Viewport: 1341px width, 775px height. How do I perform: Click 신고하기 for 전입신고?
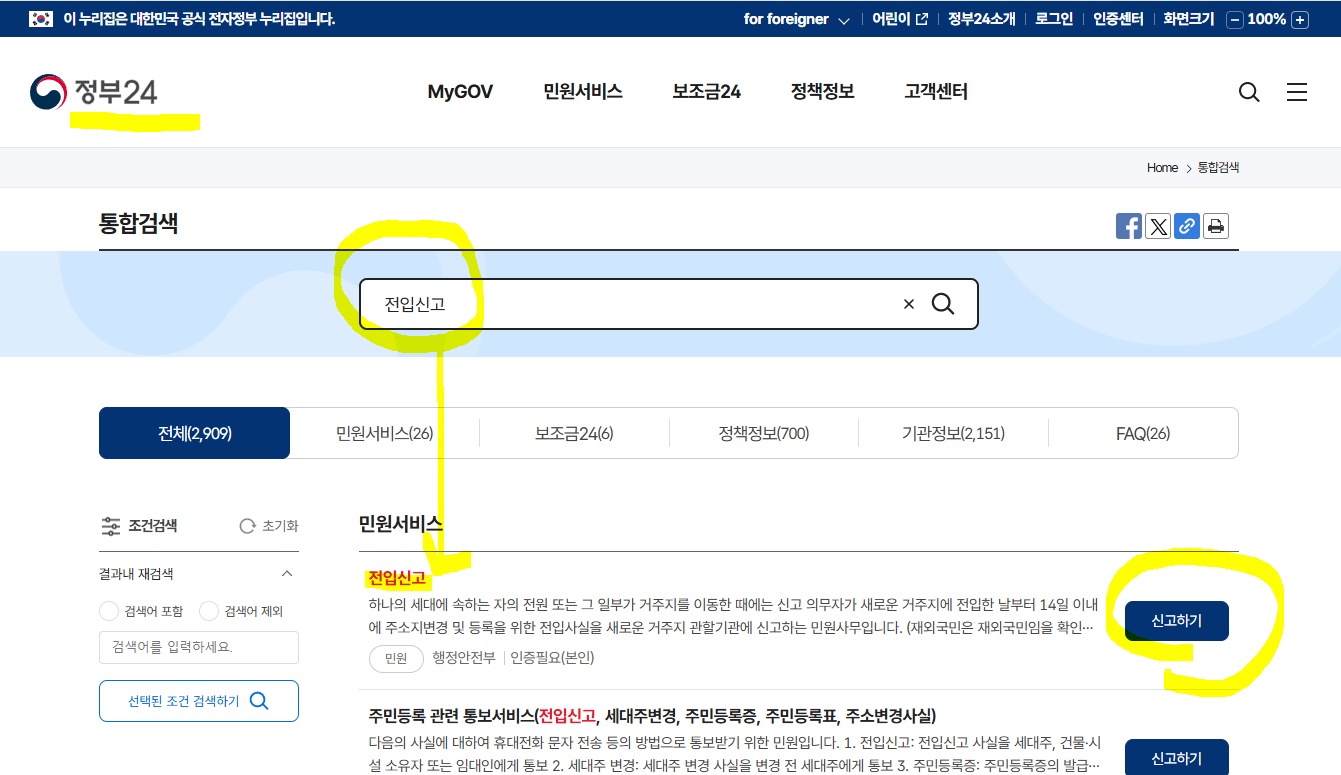1177,621
